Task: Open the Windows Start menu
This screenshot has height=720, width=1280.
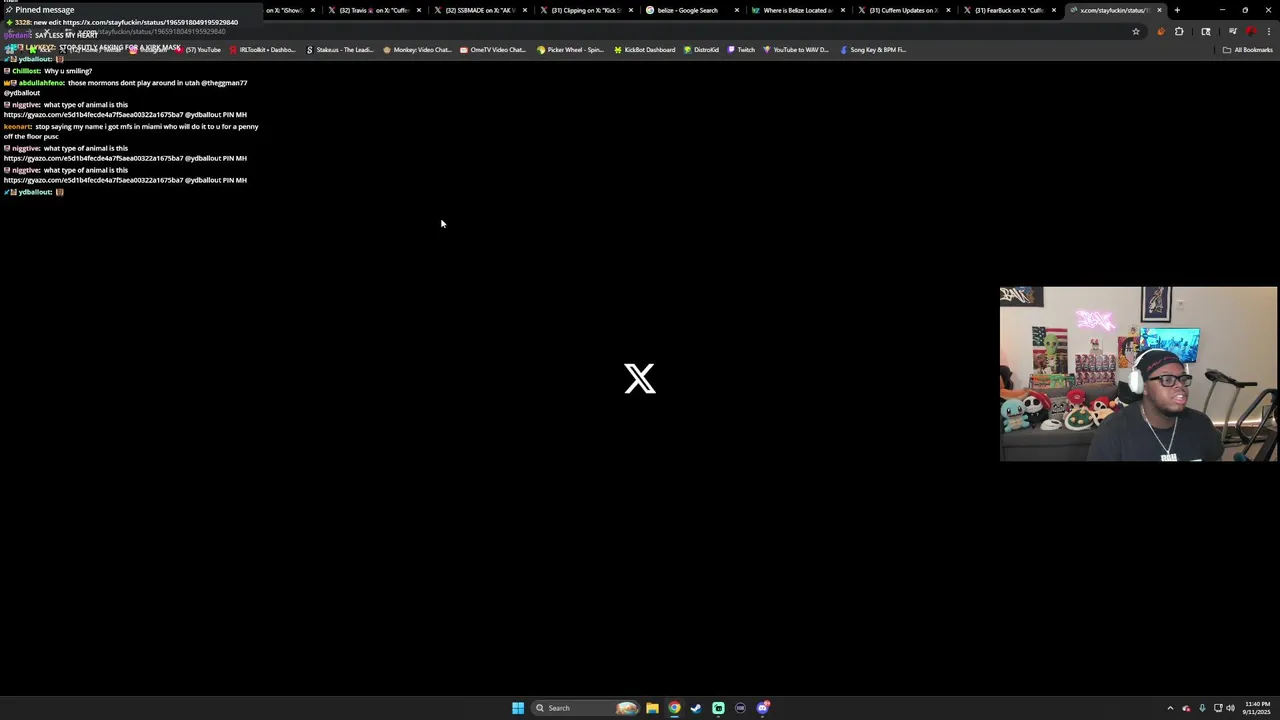Action: tap(518, 708)
